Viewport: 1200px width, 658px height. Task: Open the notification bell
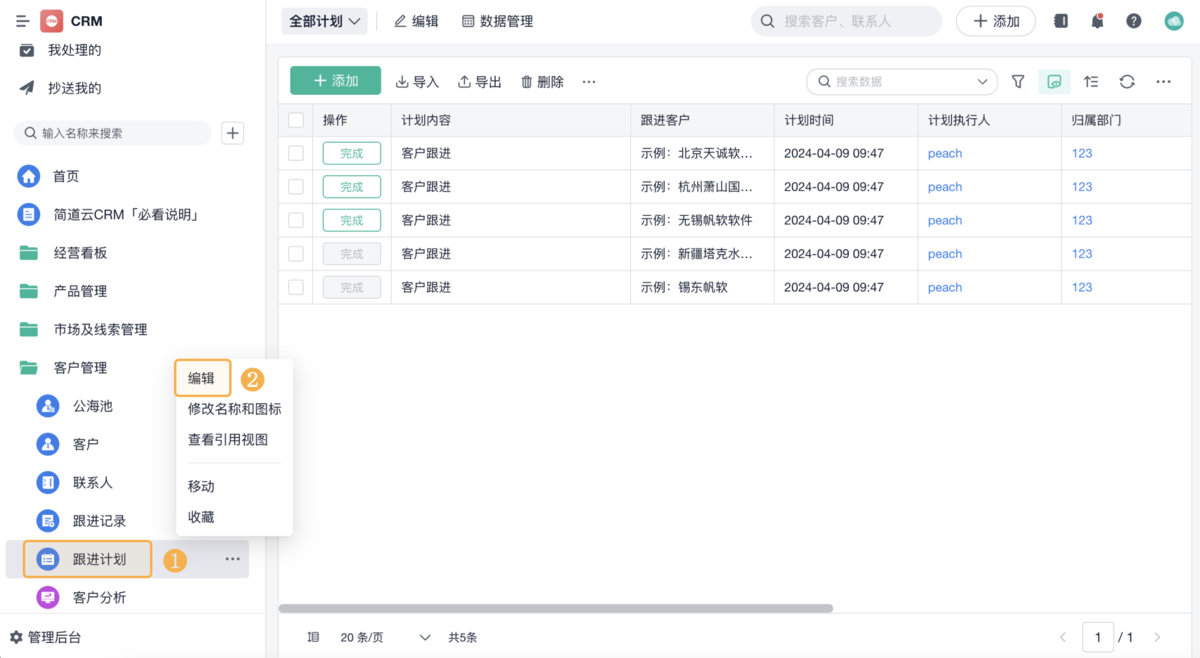1097,21
